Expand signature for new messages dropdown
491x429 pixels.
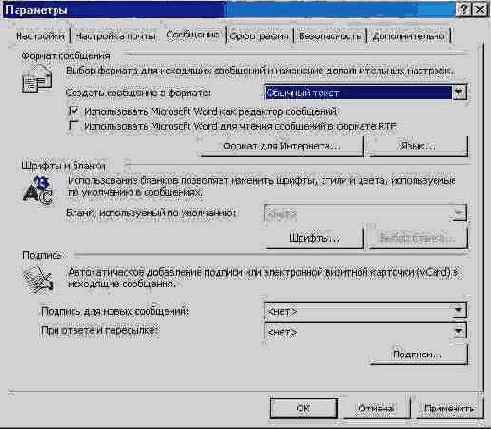coord(459,311)
